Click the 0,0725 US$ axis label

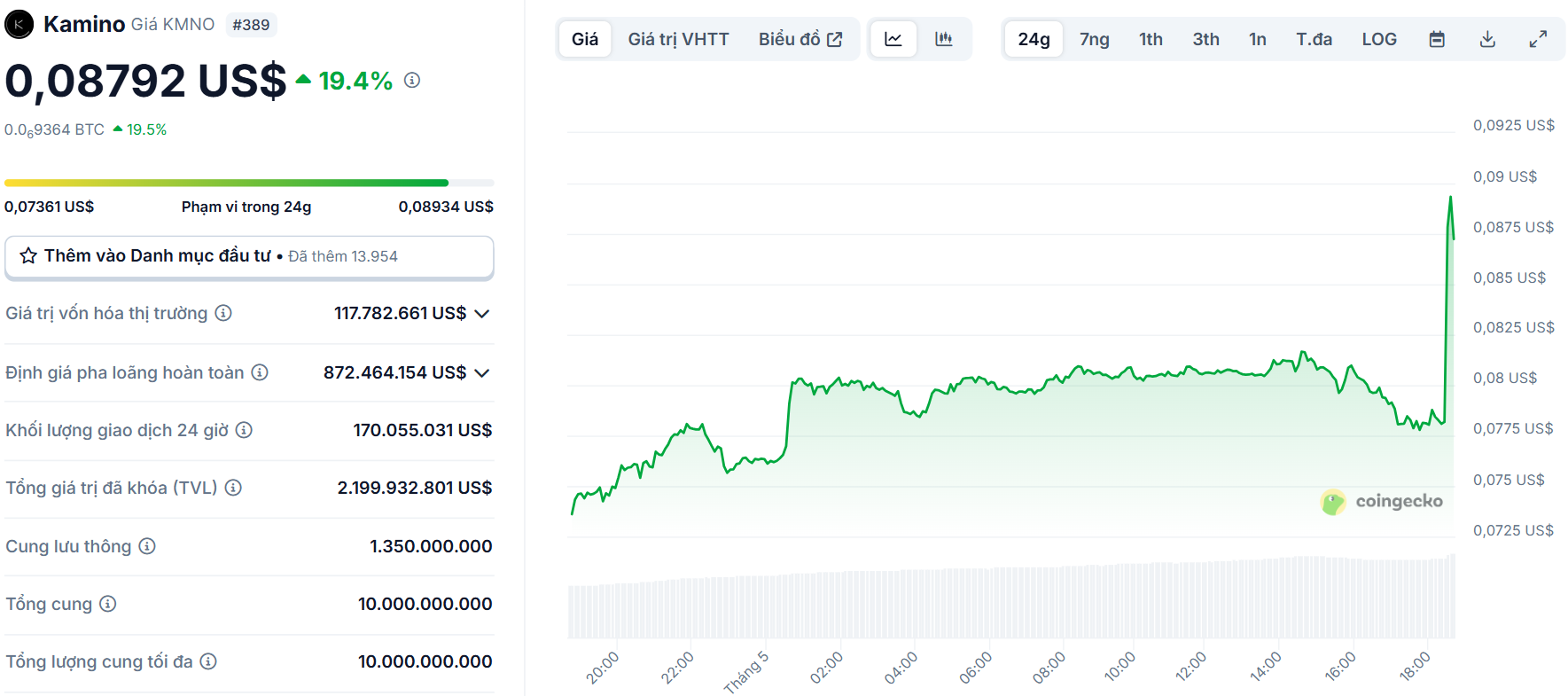pos(1513,530)
